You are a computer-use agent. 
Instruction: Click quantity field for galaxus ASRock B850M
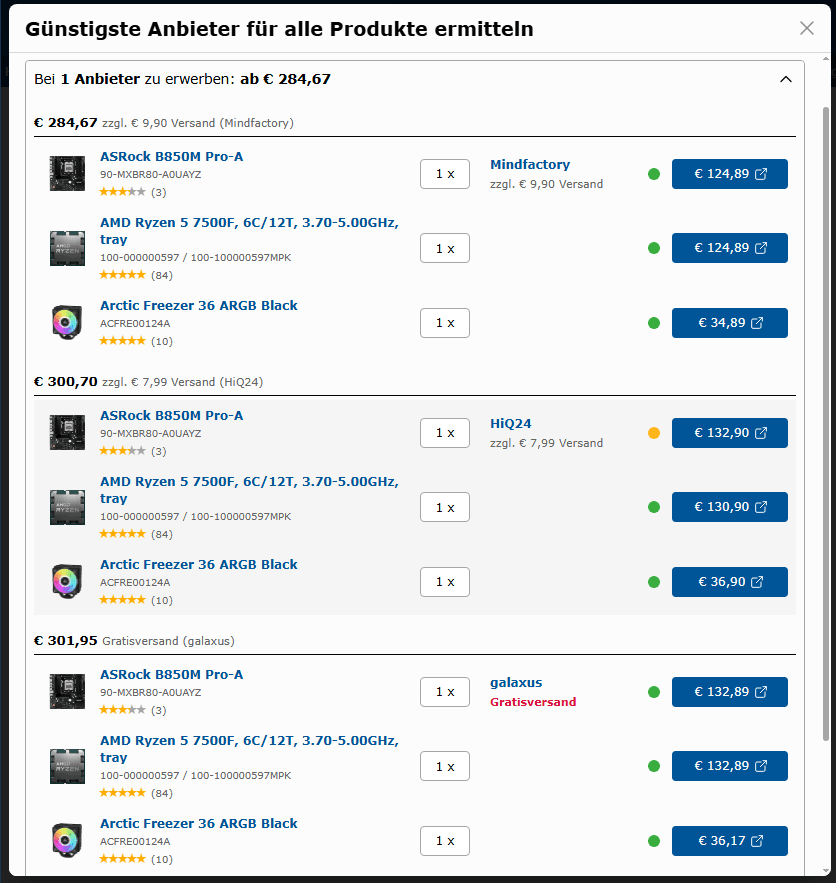445,692
